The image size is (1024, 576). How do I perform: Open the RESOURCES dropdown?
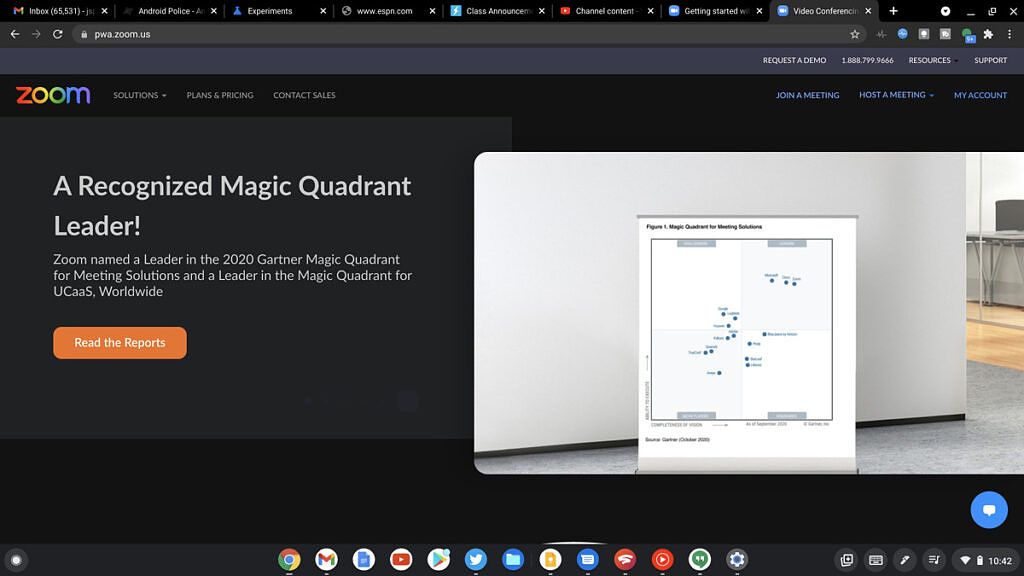click(930, 60)
